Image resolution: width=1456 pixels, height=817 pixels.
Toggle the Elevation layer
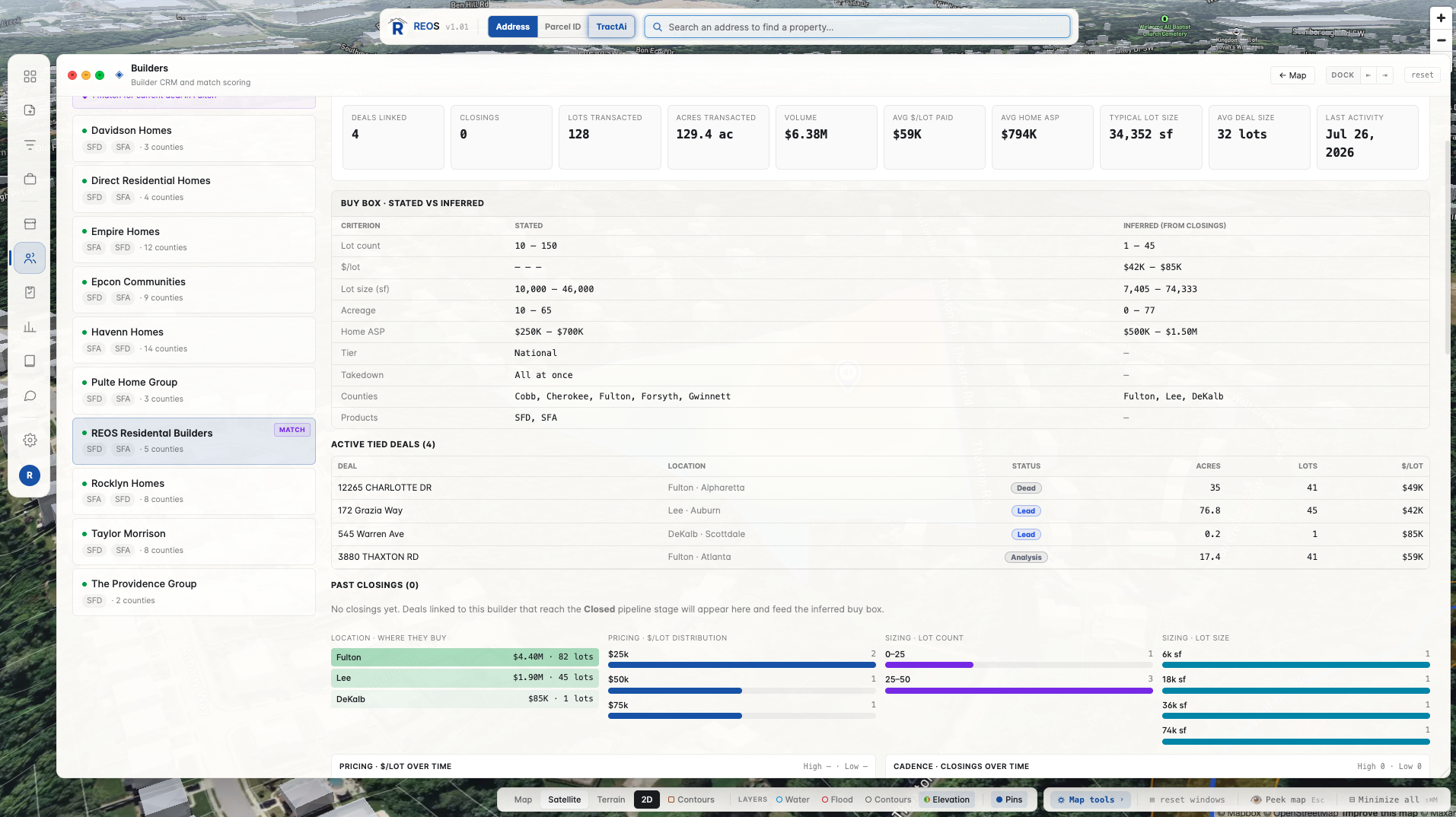pos(947,800)
